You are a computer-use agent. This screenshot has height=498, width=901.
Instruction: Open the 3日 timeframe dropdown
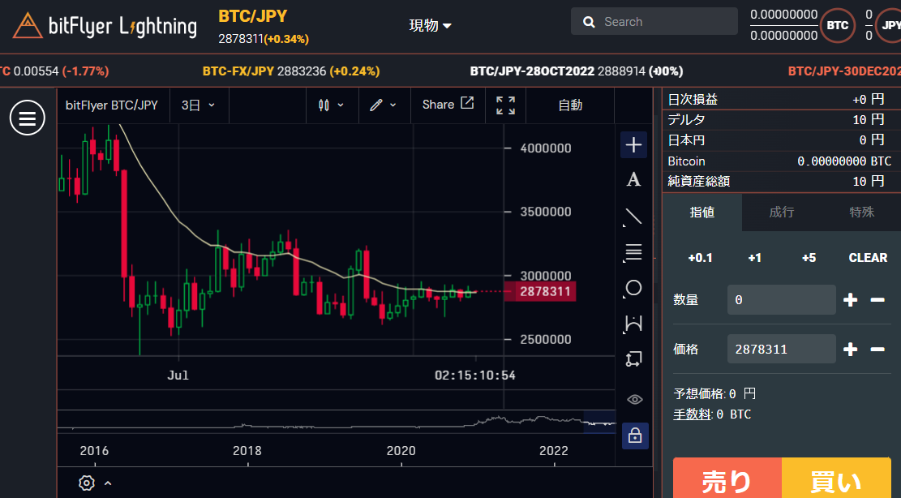198,105
